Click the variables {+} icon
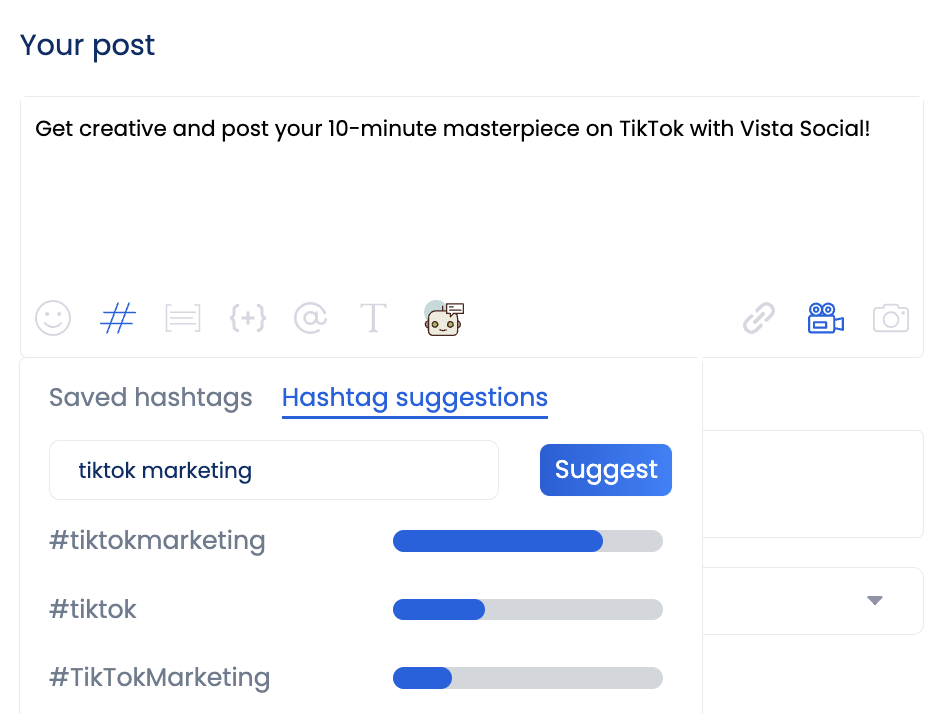Screen dimensions: 946x714 [x=247, y=318]
